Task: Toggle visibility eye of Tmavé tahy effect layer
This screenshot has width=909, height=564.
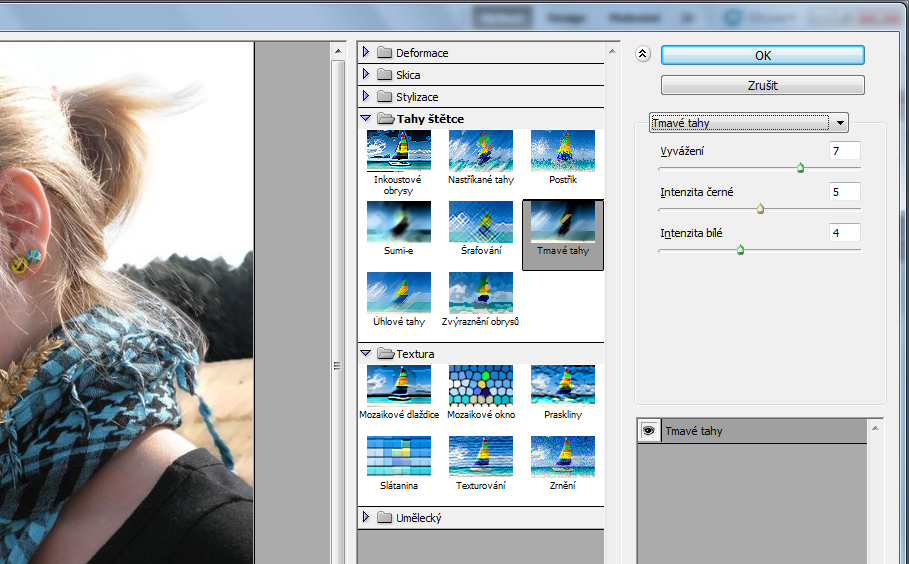Action: click(x=649, y=431)
